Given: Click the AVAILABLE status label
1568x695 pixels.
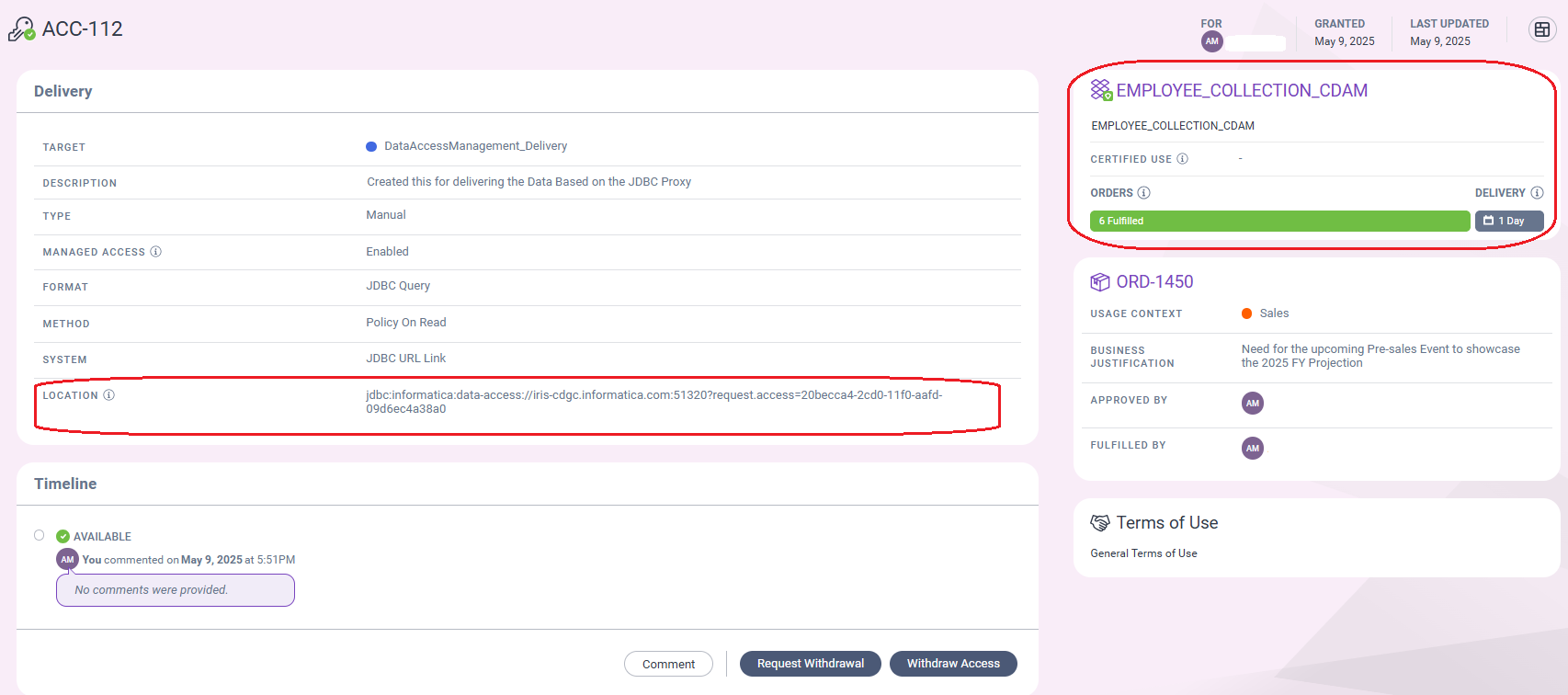Looking at the screenshot, I should pos(102,537).
